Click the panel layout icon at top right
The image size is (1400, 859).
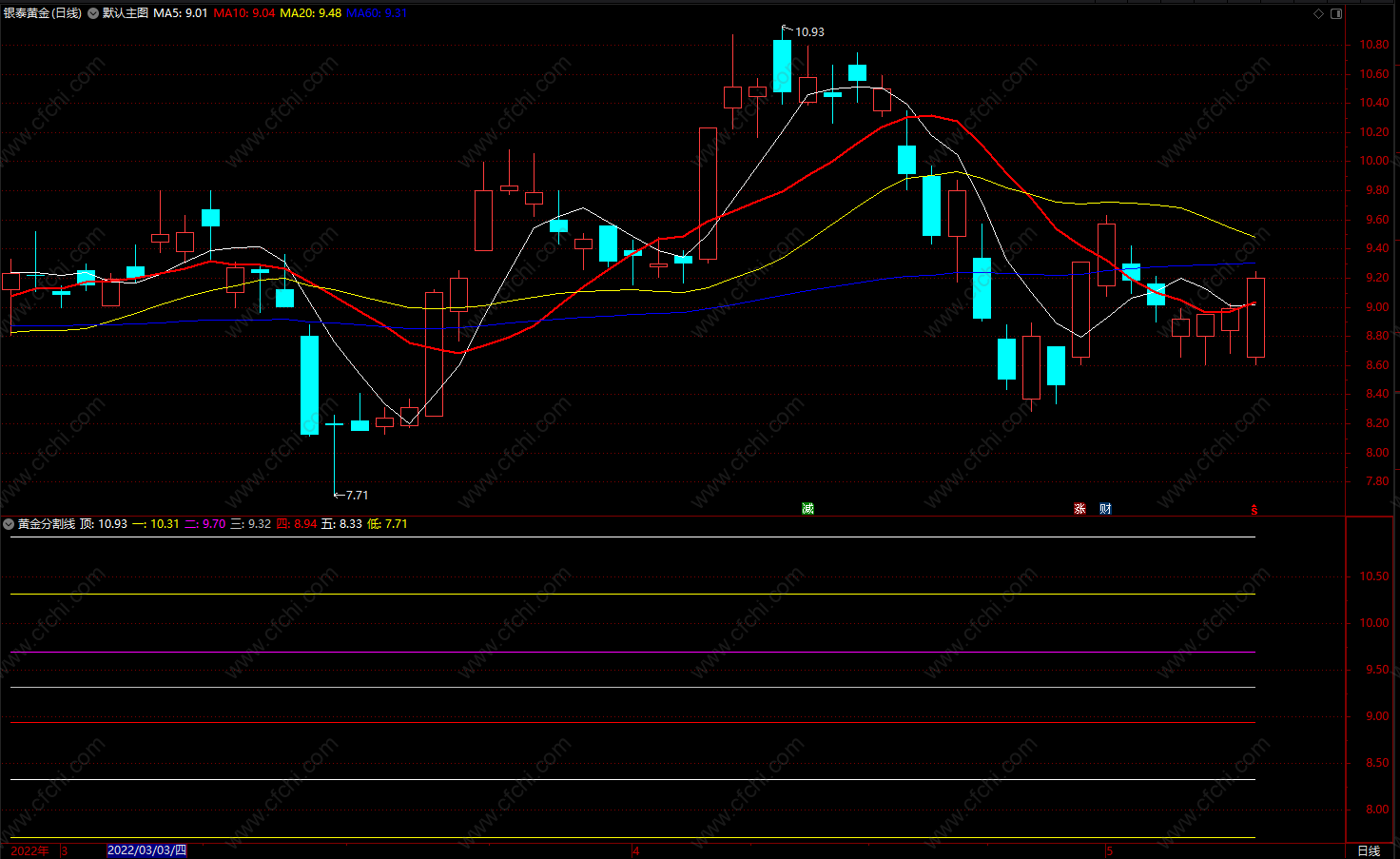(1336, 13)
